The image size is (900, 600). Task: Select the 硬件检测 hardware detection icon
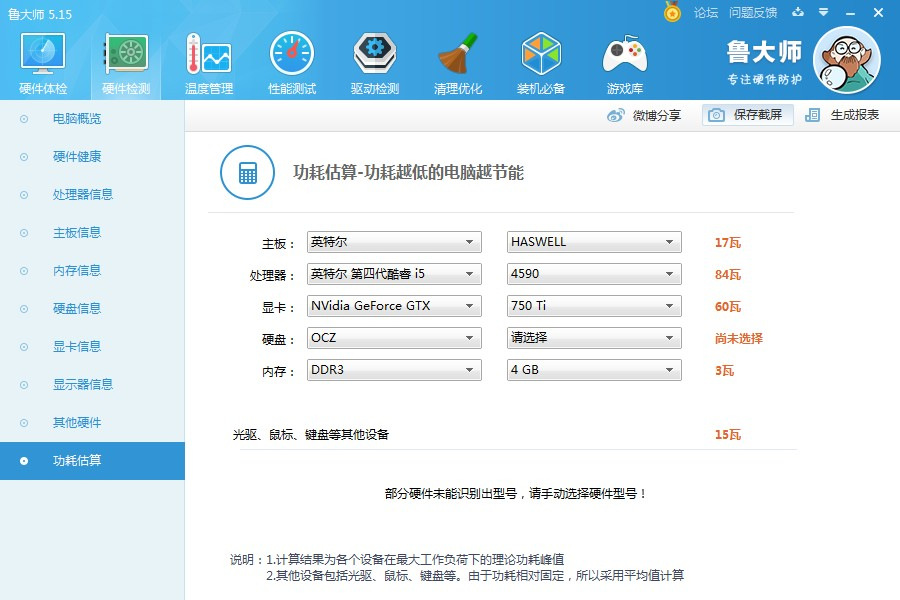coord(126,54)
